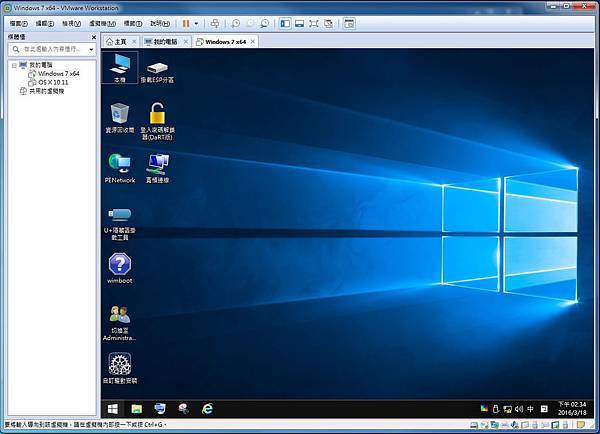Click the tool icon beside Internet Explorer

coord(184,409)
